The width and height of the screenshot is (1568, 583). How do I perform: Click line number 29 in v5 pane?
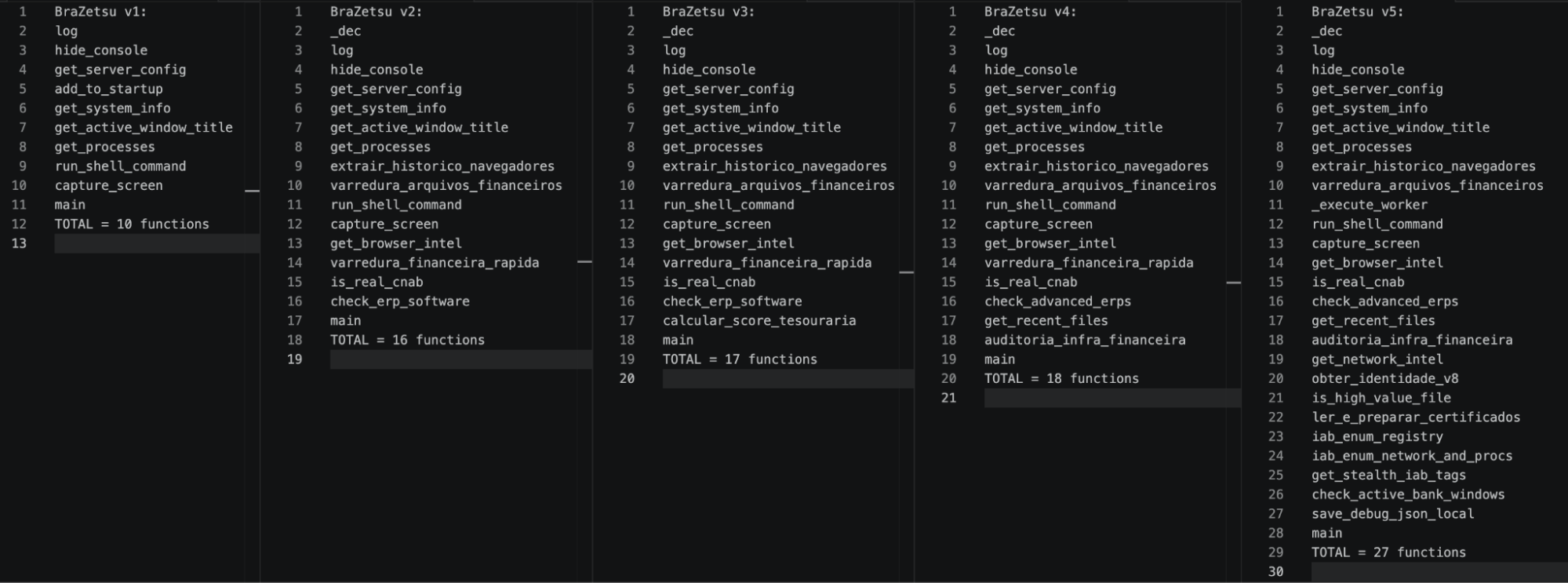tap(1275, 552)
